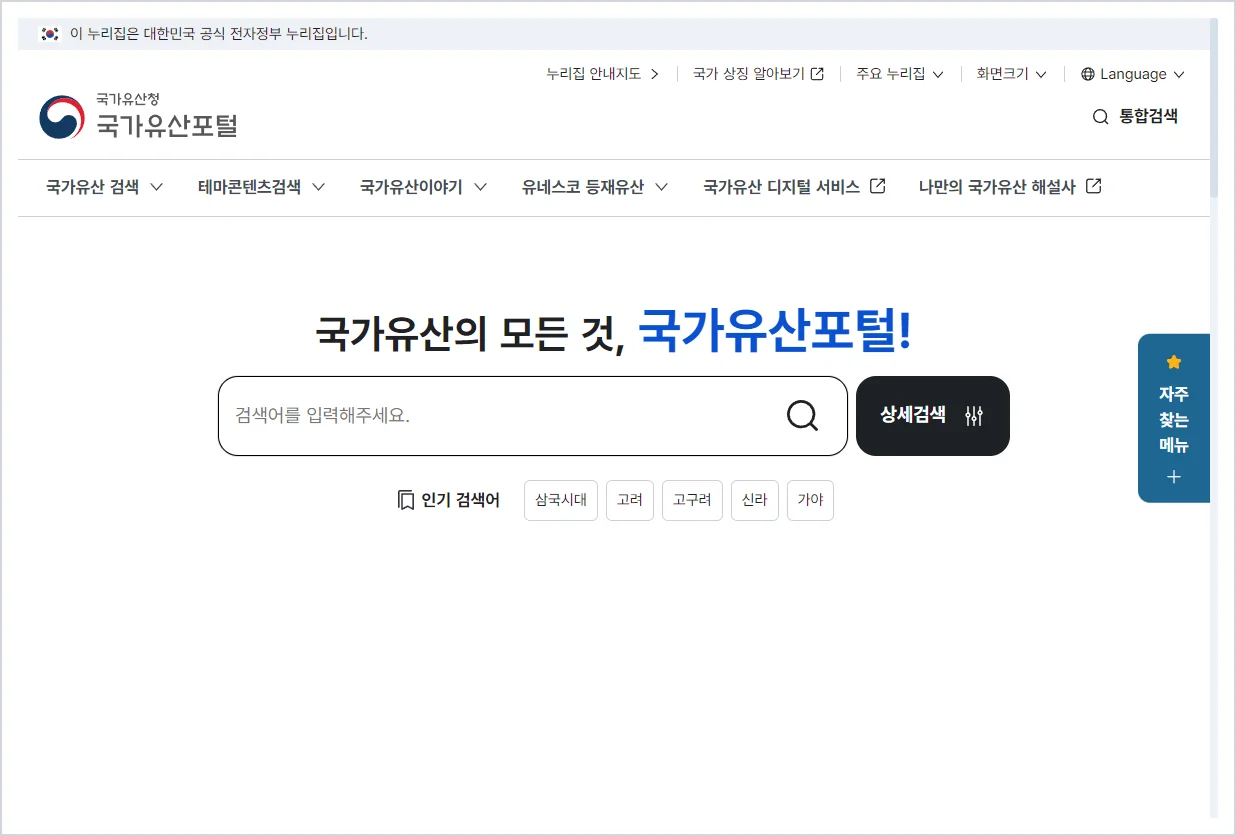The image size is (1236, 836).
Task: Open 누리집 안내지도 link
Action: (603, 74)
